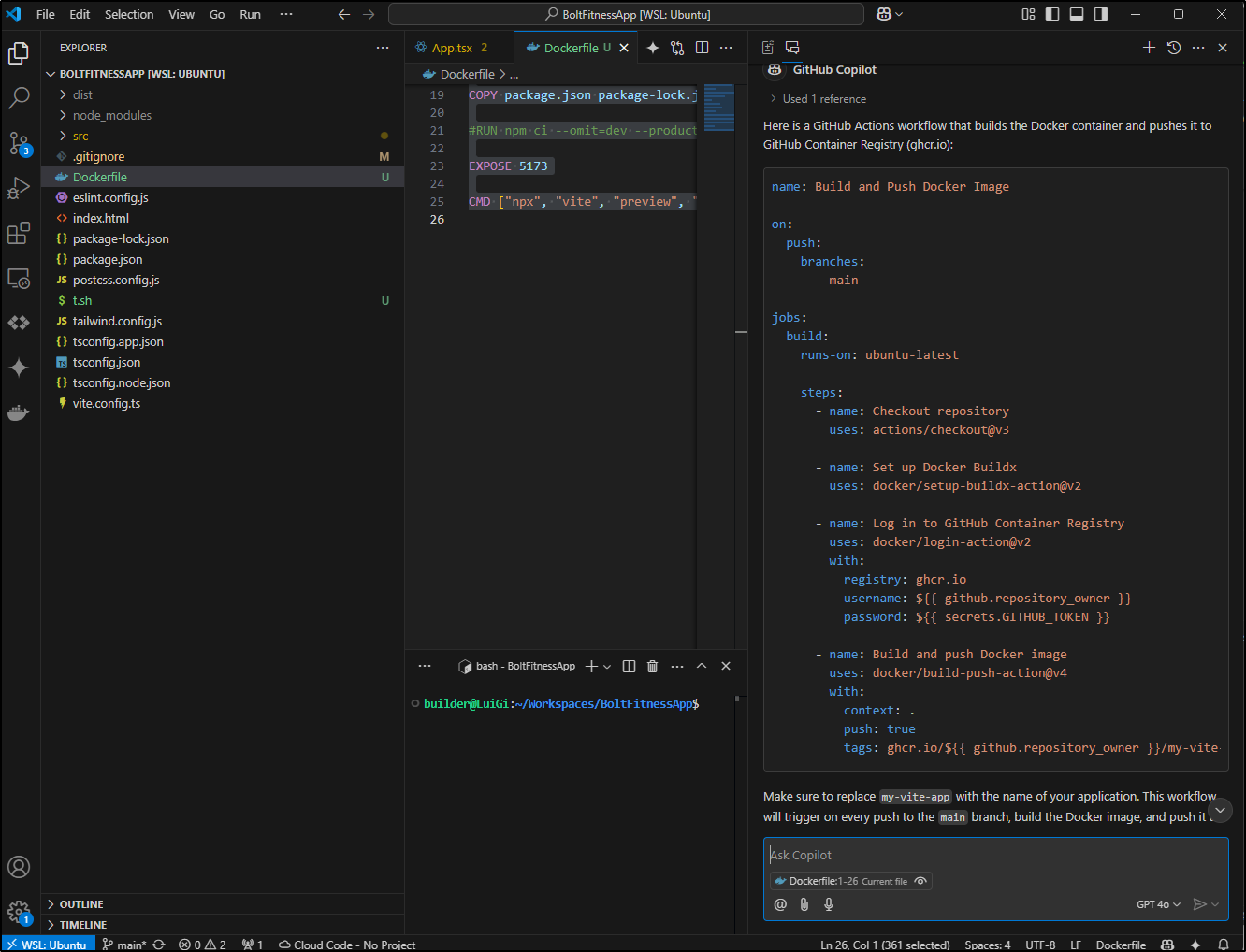Open Source Control view with 3 changes
This screenshot has height=952, width=1246.
tap(19, 142)
